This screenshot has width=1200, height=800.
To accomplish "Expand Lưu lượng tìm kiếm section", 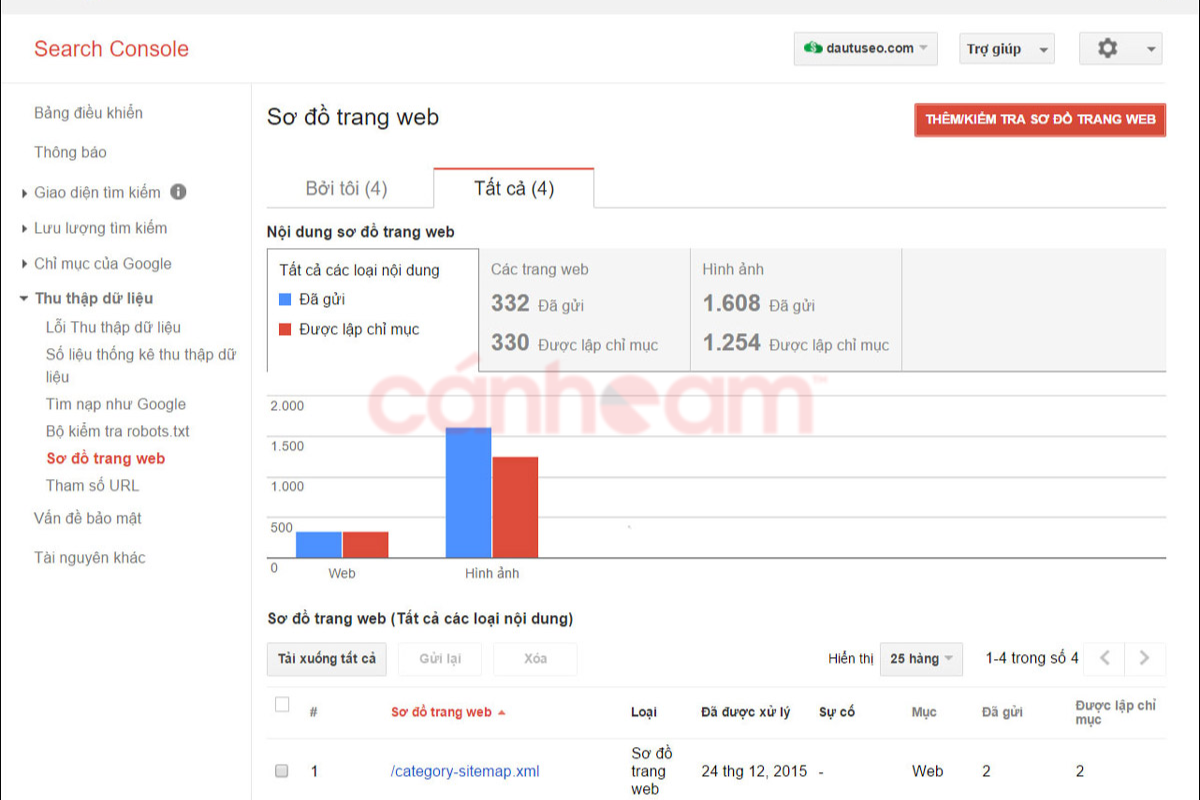I will (24, 229).
